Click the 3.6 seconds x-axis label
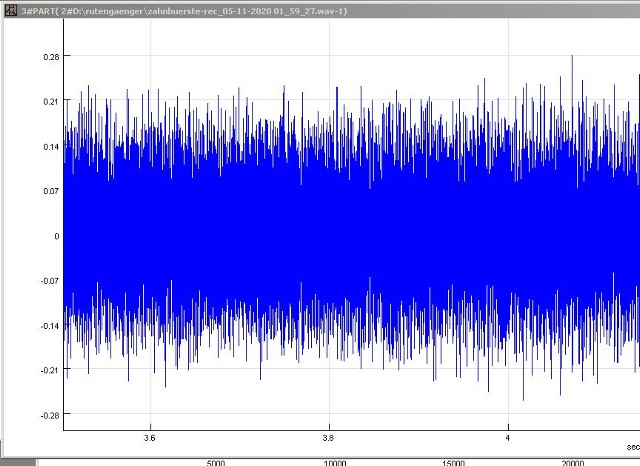Viewport: 640px width, 466px height. pyautogui.click(x=150, y=438)
